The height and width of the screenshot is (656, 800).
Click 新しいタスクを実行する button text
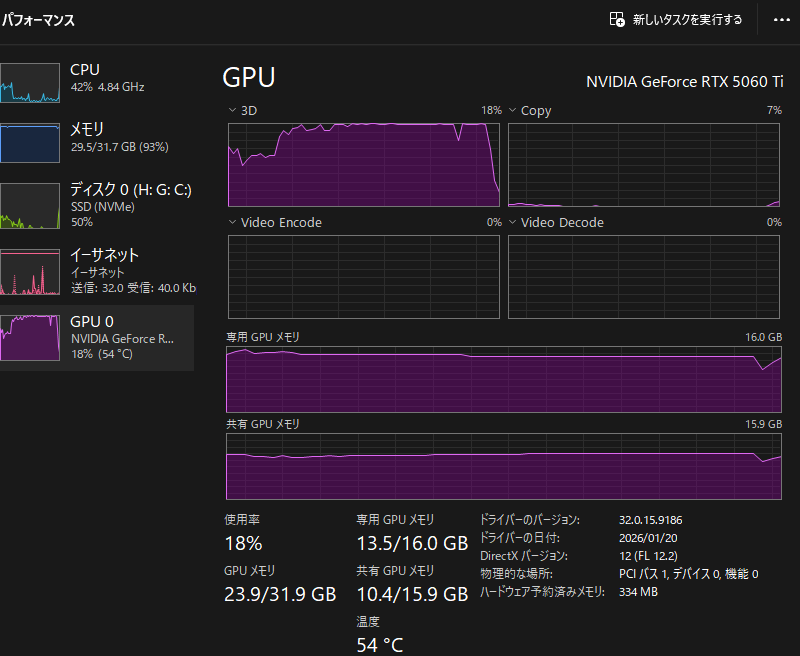[x=687, y=20]
